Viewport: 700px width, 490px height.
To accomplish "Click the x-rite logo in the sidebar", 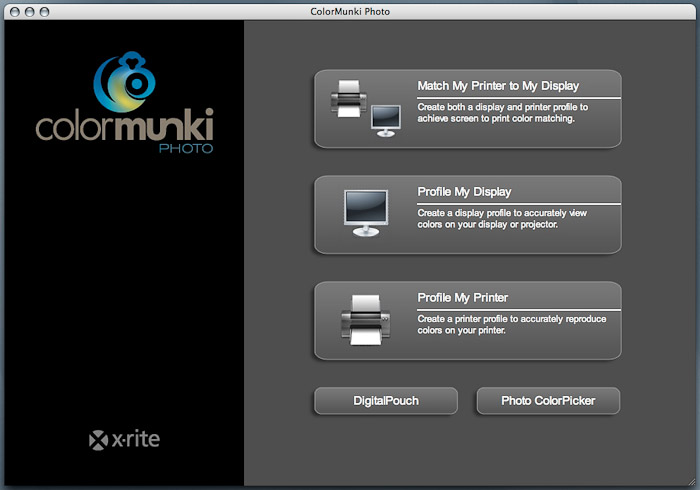I will [x=124, y=439].
